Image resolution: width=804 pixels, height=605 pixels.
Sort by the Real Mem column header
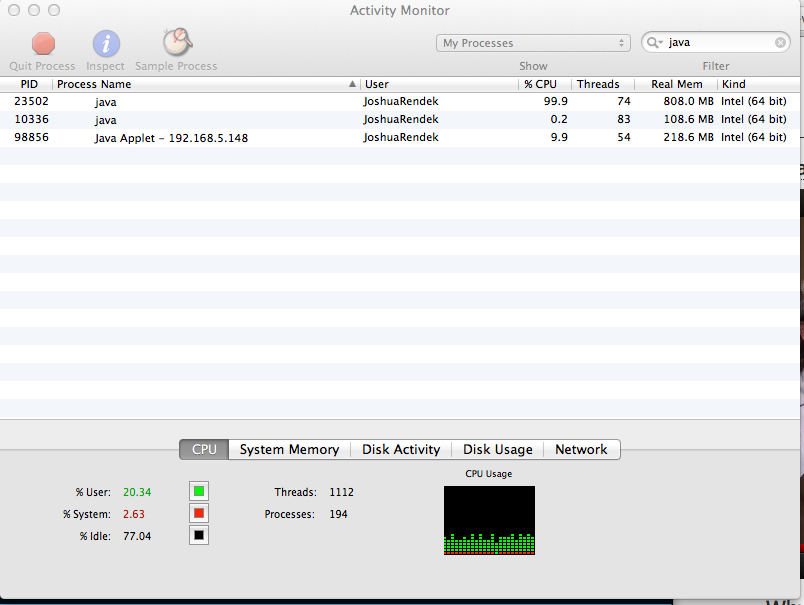click(677, 84)
